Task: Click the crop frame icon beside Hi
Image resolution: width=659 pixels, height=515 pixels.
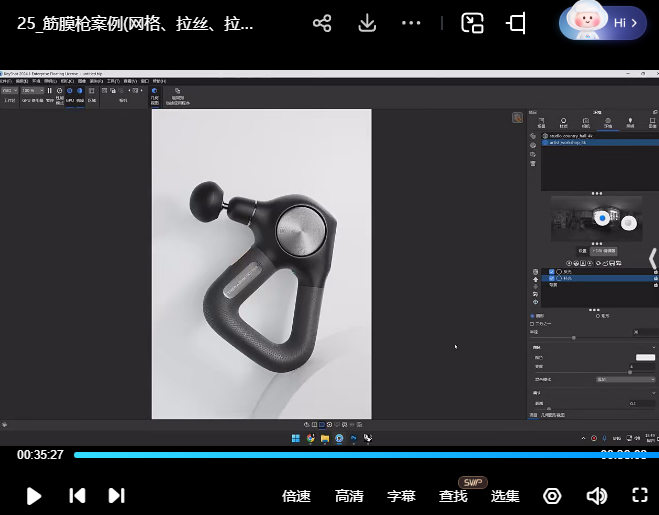Action: (x=517, y=23)
